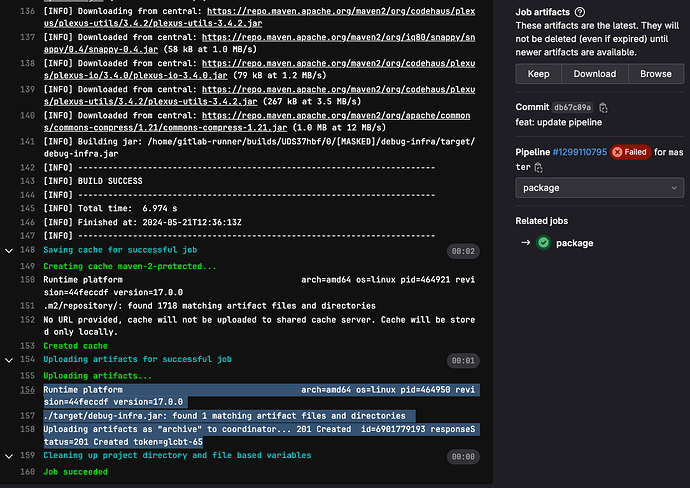Click 00:01 duration badge for uploading artifacts
This screenshot has width=690, height=488.
463,361
